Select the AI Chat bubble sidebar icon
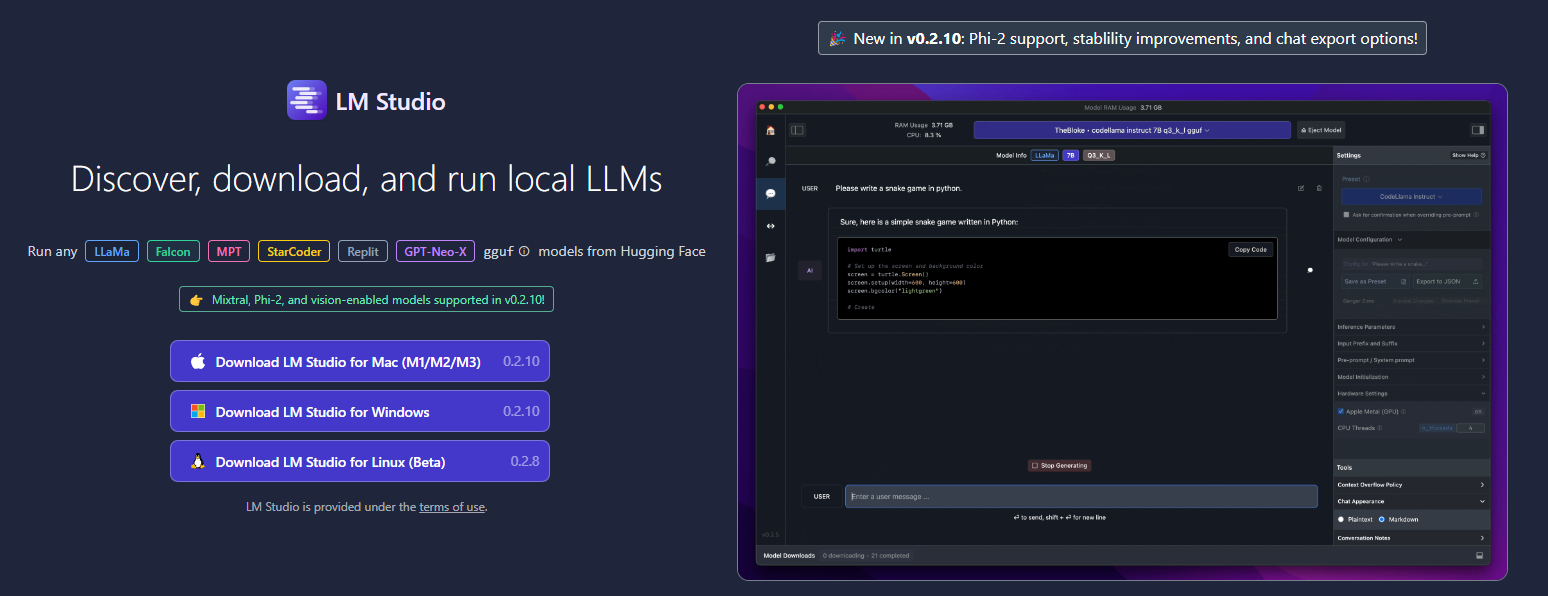The width and height of the screenshot is (1548, 596). [x=770, y=193]
